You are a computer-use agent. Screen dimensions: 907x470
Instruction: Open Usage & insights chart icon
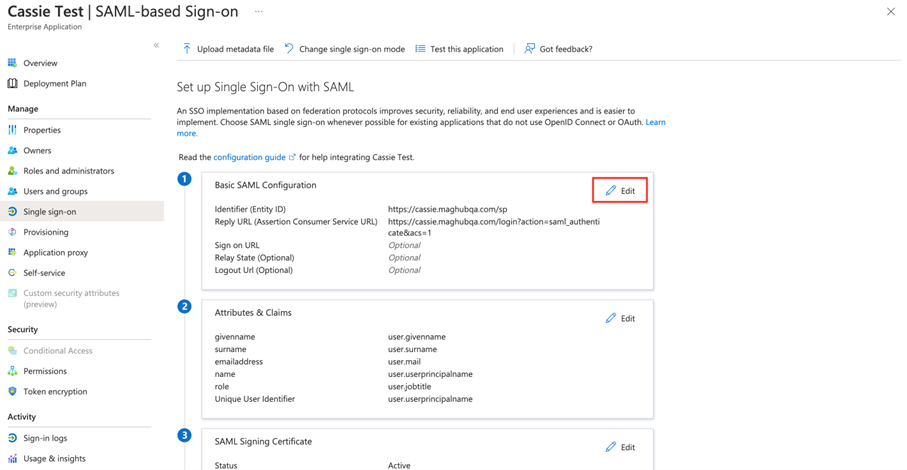coord(12,459)
